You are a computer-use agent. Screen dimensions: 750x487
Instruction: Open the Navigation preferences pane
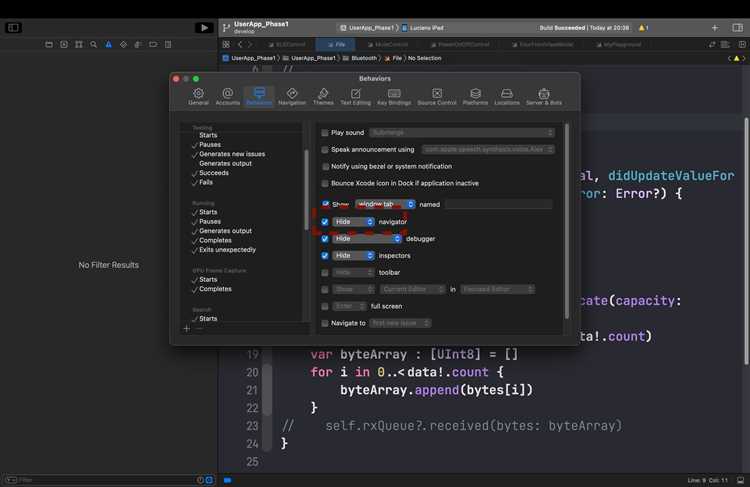(292, 96)
